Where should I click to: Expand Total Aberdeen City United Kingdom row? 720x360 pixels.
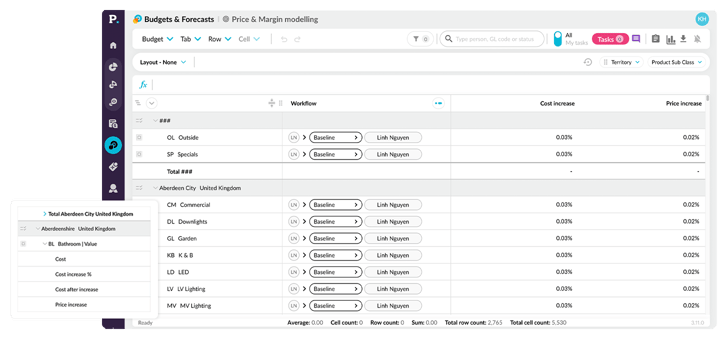(45, 214)
